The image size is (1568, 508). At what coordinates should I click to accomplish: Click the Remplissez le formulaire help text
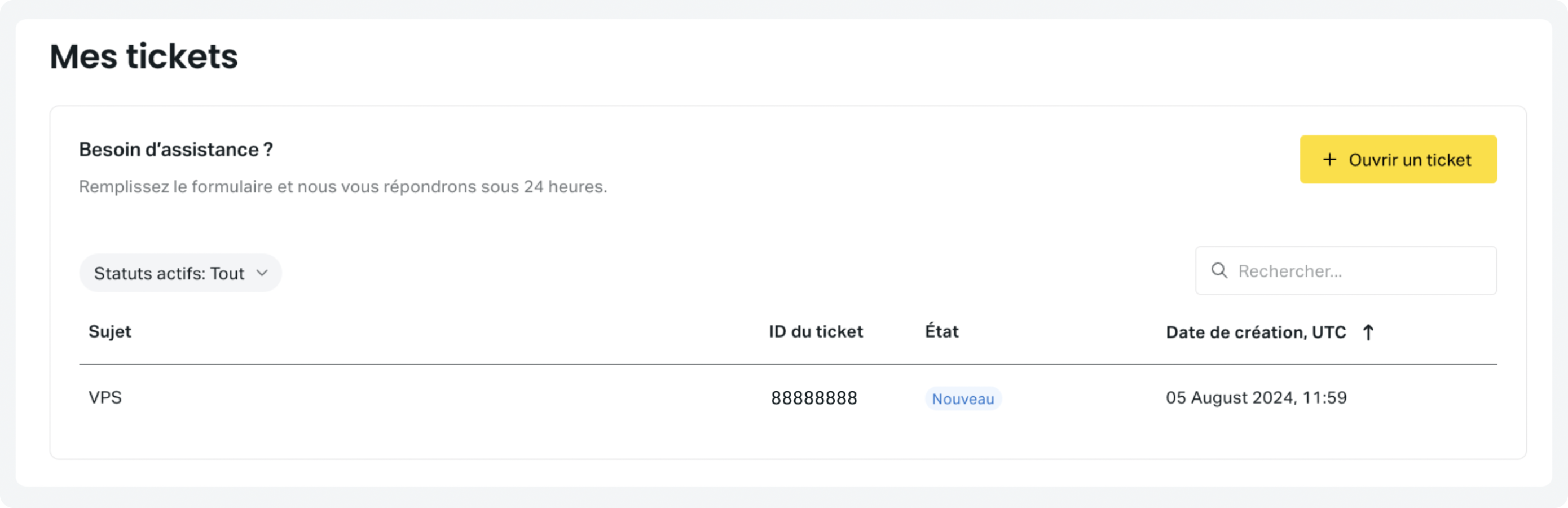click(x=343, y=186)
